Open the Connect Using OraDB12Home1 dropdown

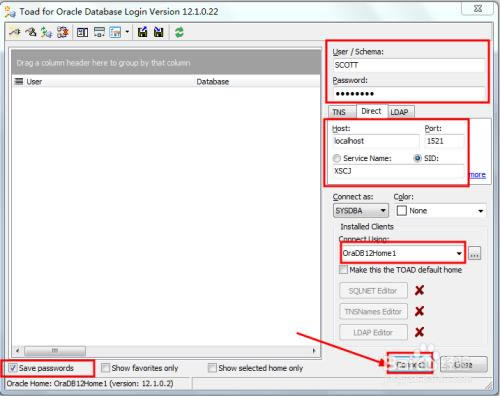402,253
